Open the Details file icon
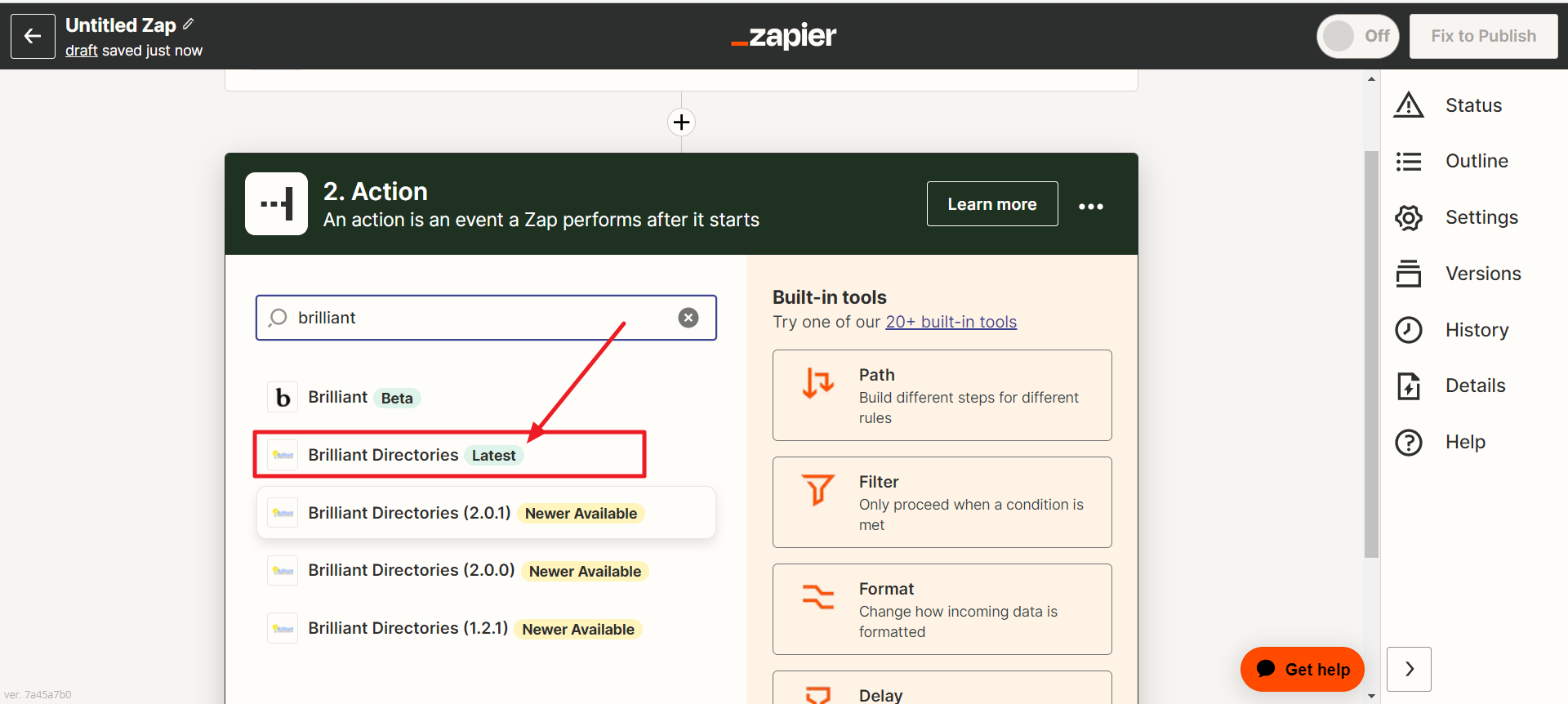Screen dimensions: 1568x704 pyautogui.click(x=1409, y=385)
